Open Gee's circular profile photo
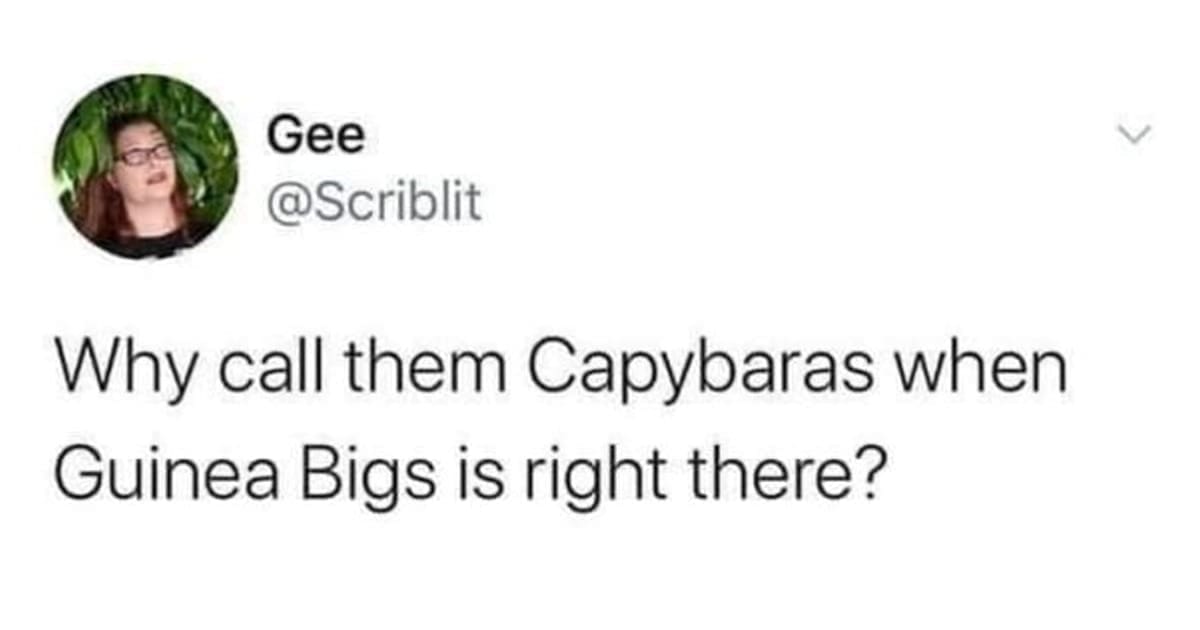Viewport: 1200px width, 630px height. [146, 167]
